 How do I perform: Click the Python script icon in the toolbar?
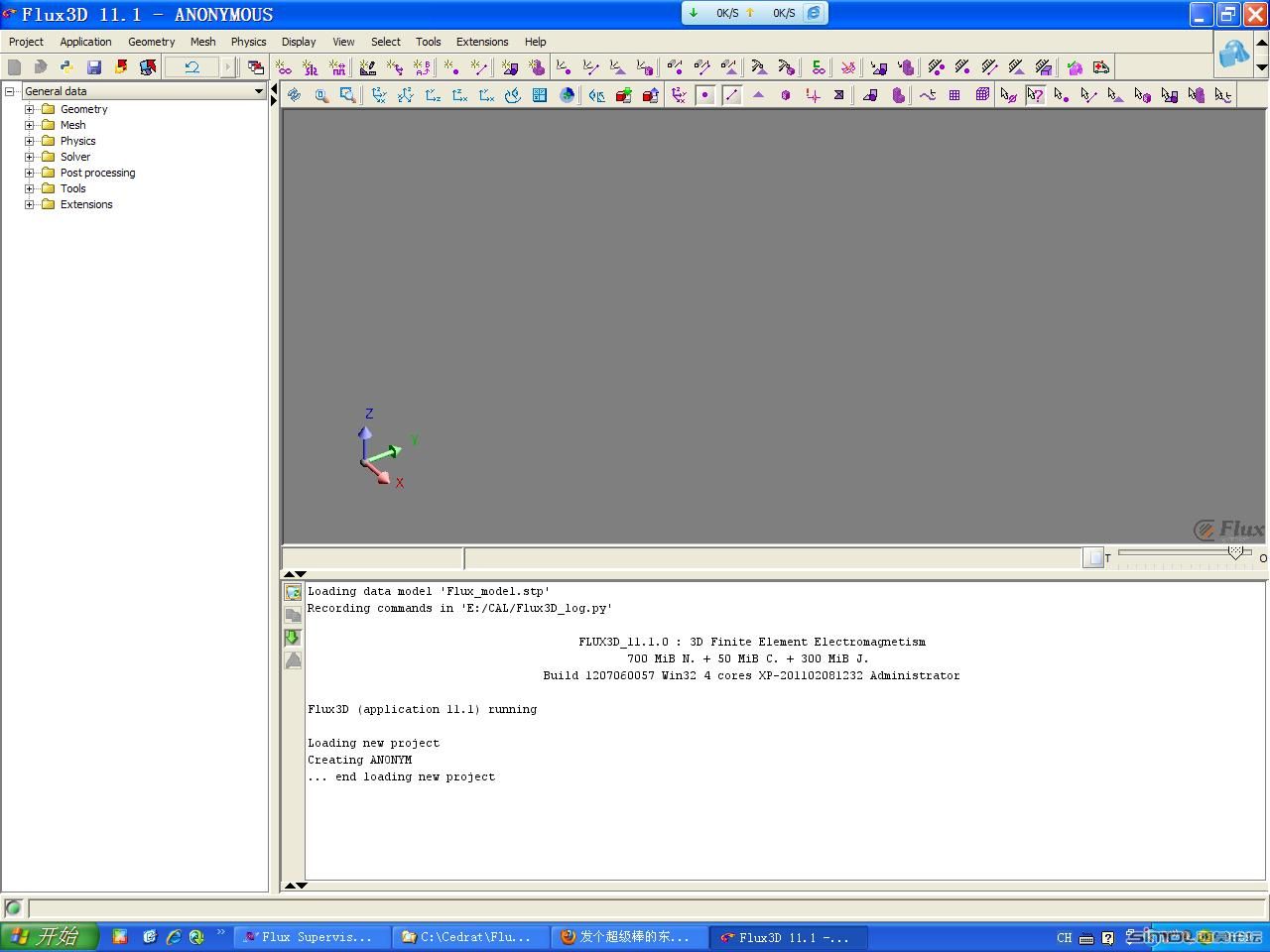tap(67, 67)
